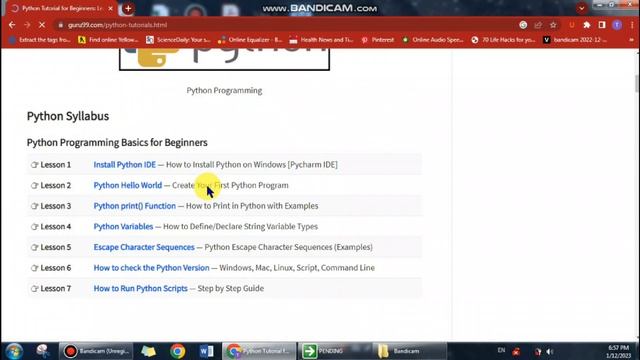Screen dimensions: 640x360
Task: Go back to the previous page
Action: 12,25
